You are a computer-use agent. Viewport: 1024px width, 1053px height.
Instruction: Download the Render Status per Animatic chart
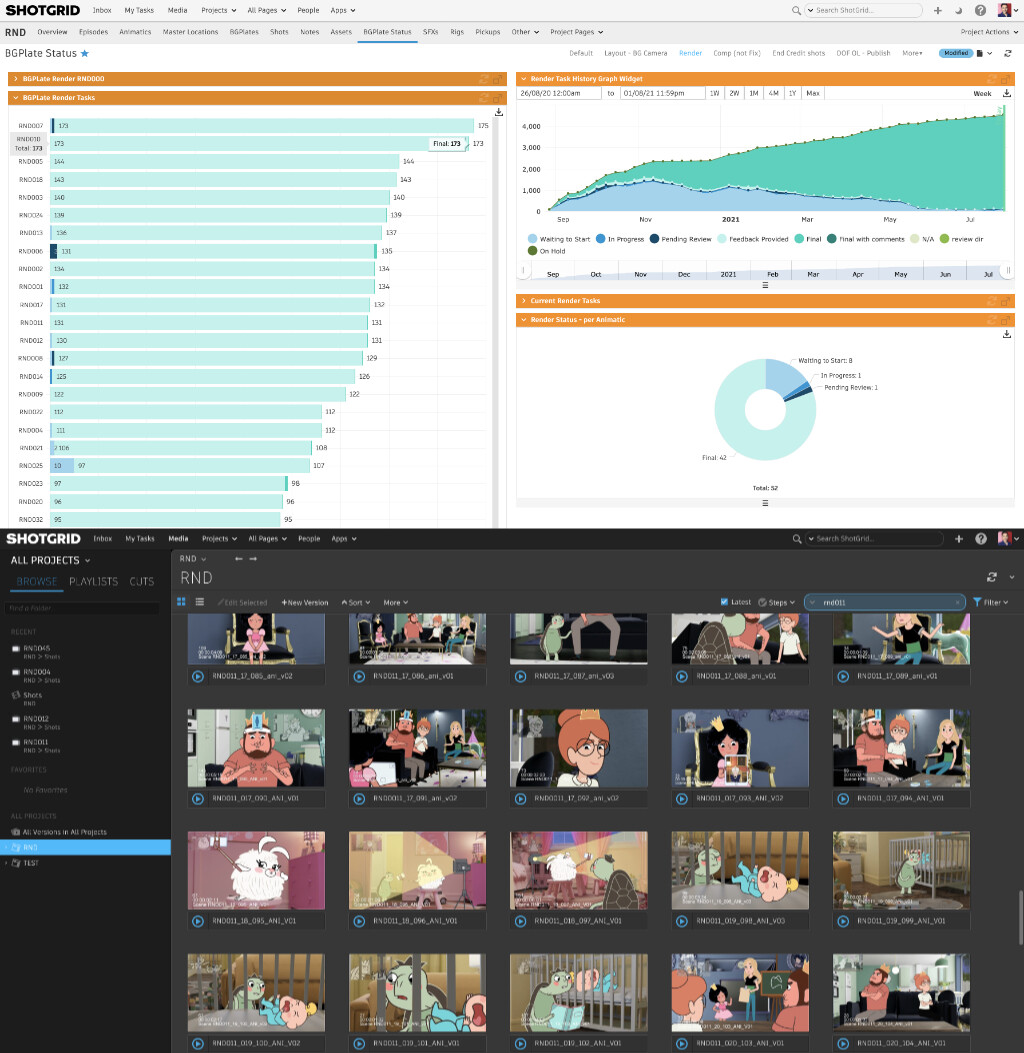[1007, 334]
